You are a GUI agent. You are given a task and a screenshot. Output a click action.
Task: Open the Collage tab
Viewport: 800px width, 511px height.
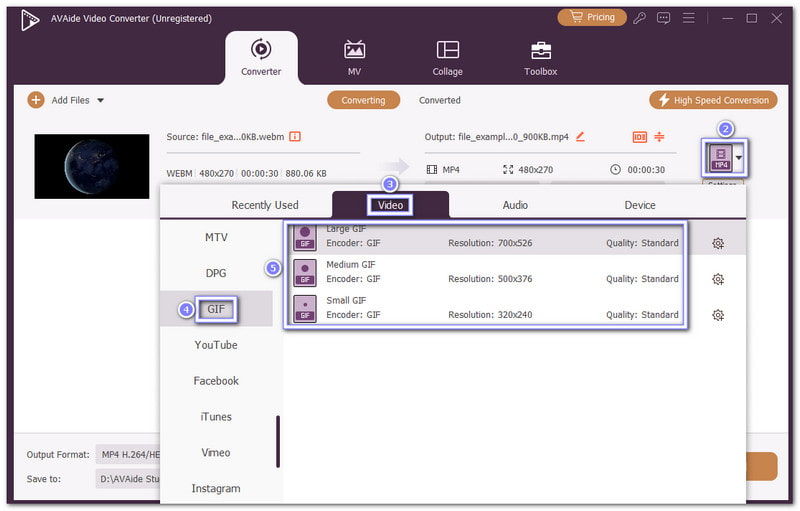tap(447, 58)
